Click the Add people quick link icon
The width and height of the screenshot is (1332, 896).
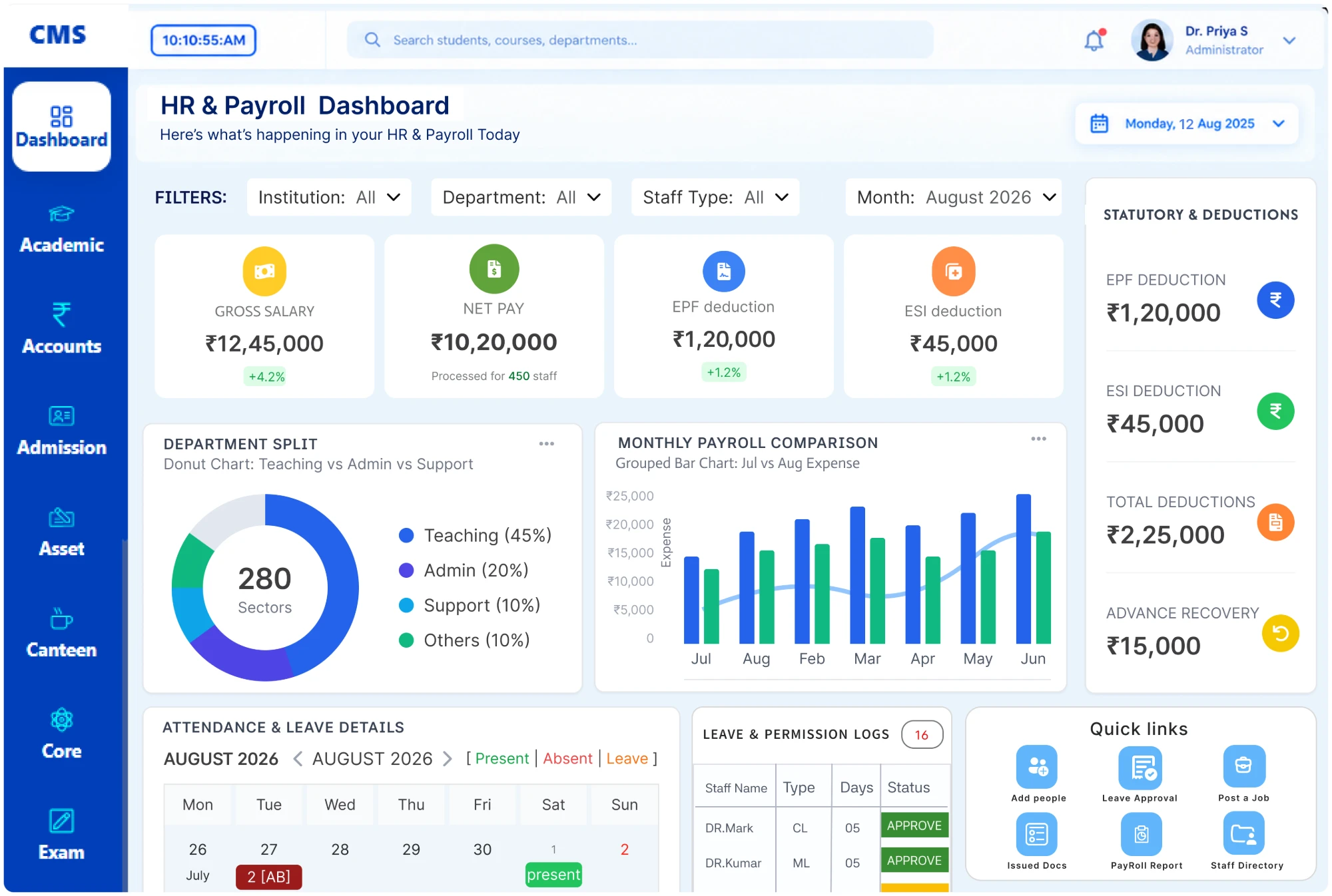coord(1037,766)
